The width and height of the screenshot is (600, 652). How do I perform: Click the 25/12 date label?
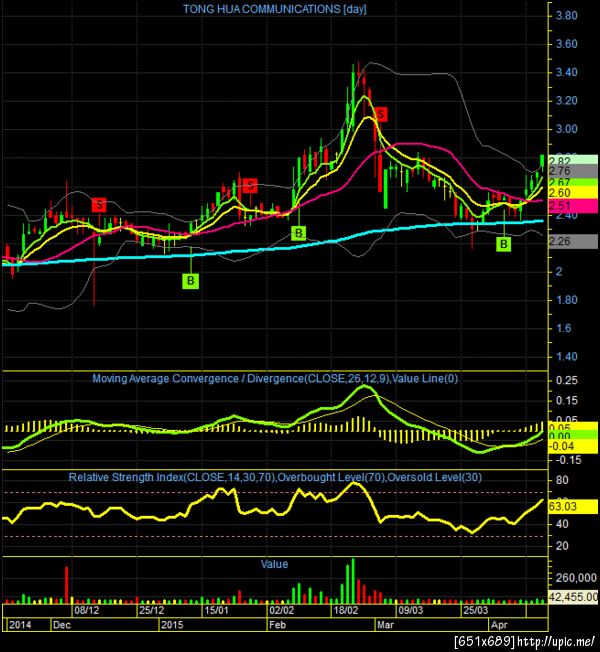click(151, 610)
